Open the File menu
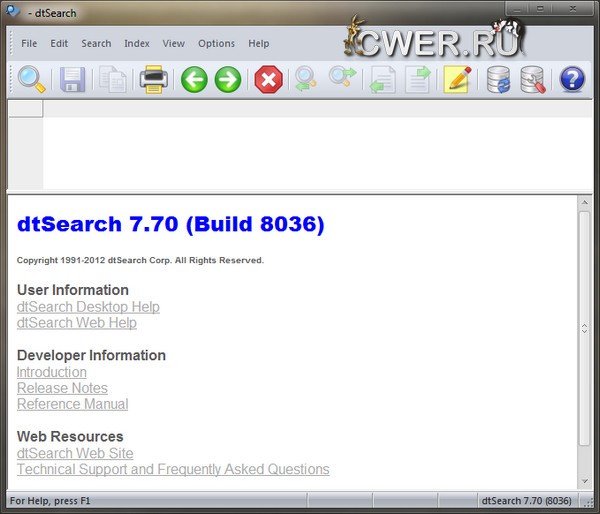This screenshot has height=514, width=600. tap(29, 43)
